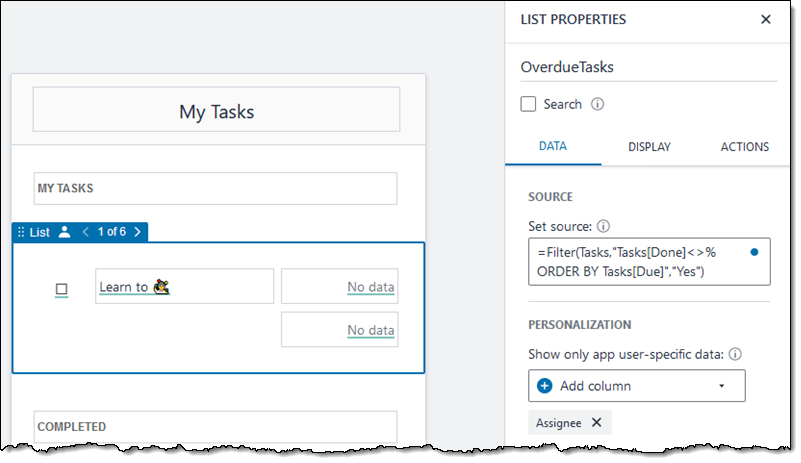This screenshot has width=801, height=463.
Task: Click the person icon on List tab
Action: coord(64,232)
